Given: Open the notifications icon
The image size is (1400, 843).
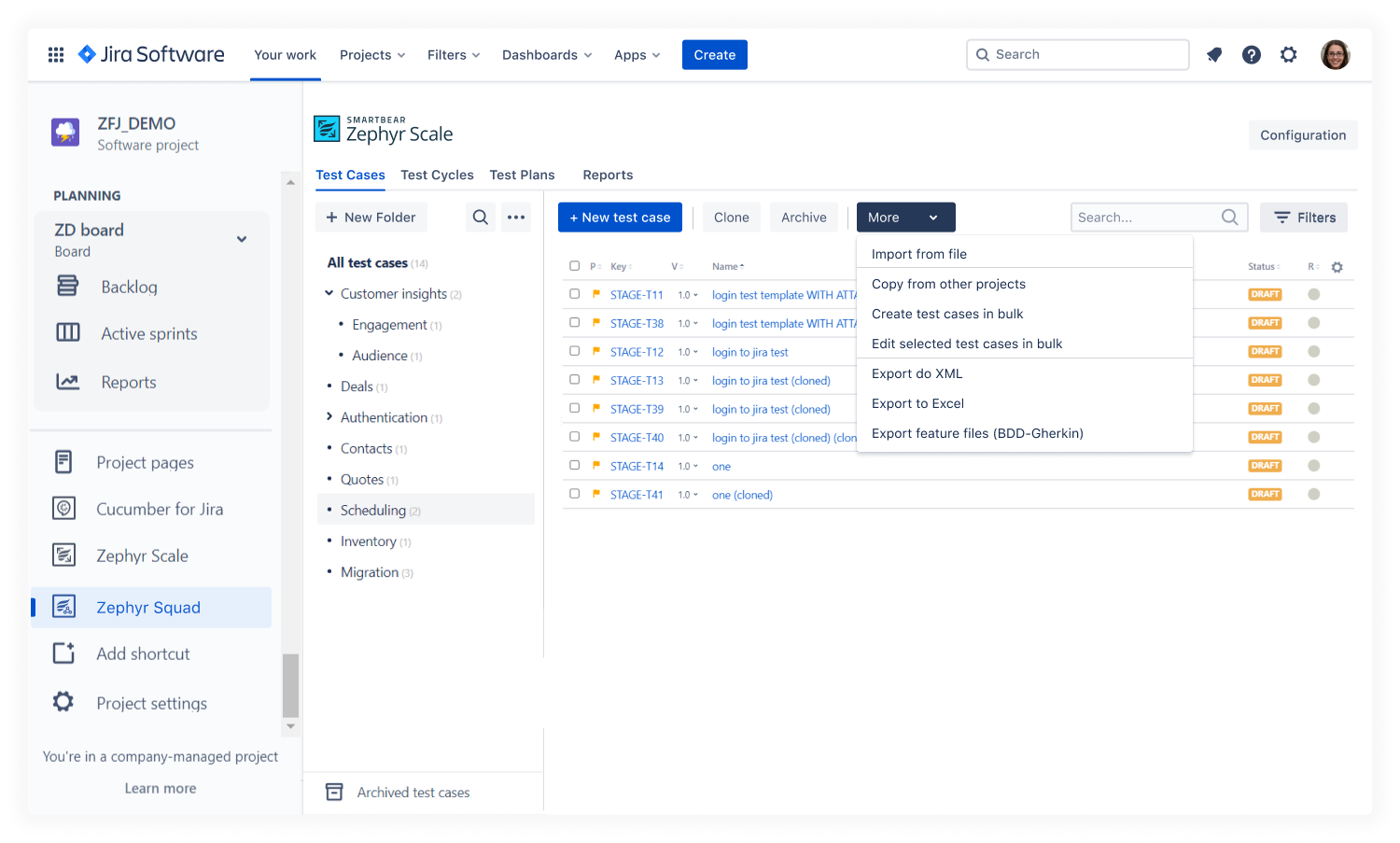Looking at the screenshot, I should tap(1214, 55).
